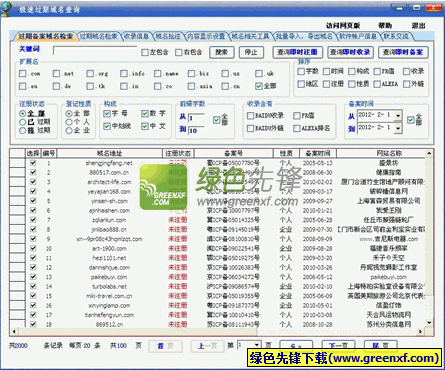Check the BAIDU外链 checkbox

(x=250, y=128)
